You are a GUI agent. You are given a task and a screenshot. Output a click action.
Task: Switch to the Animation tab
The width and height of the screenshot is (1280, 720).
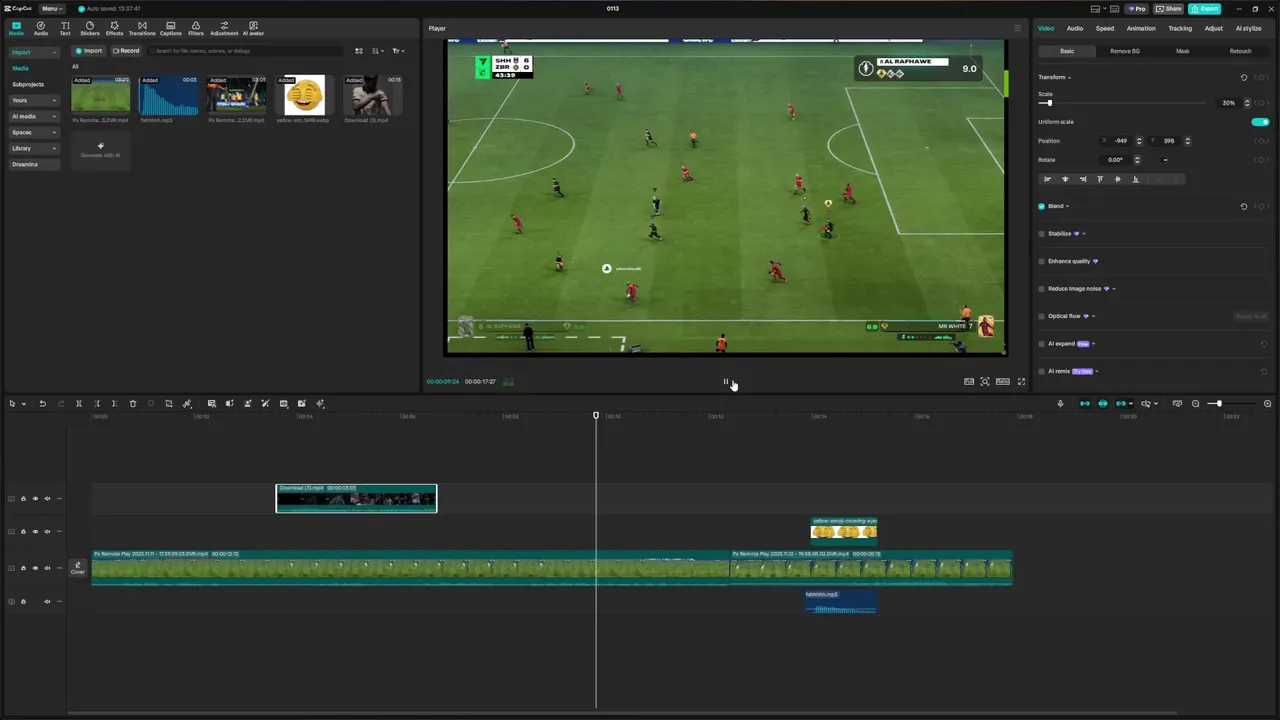click(1141, 28)
